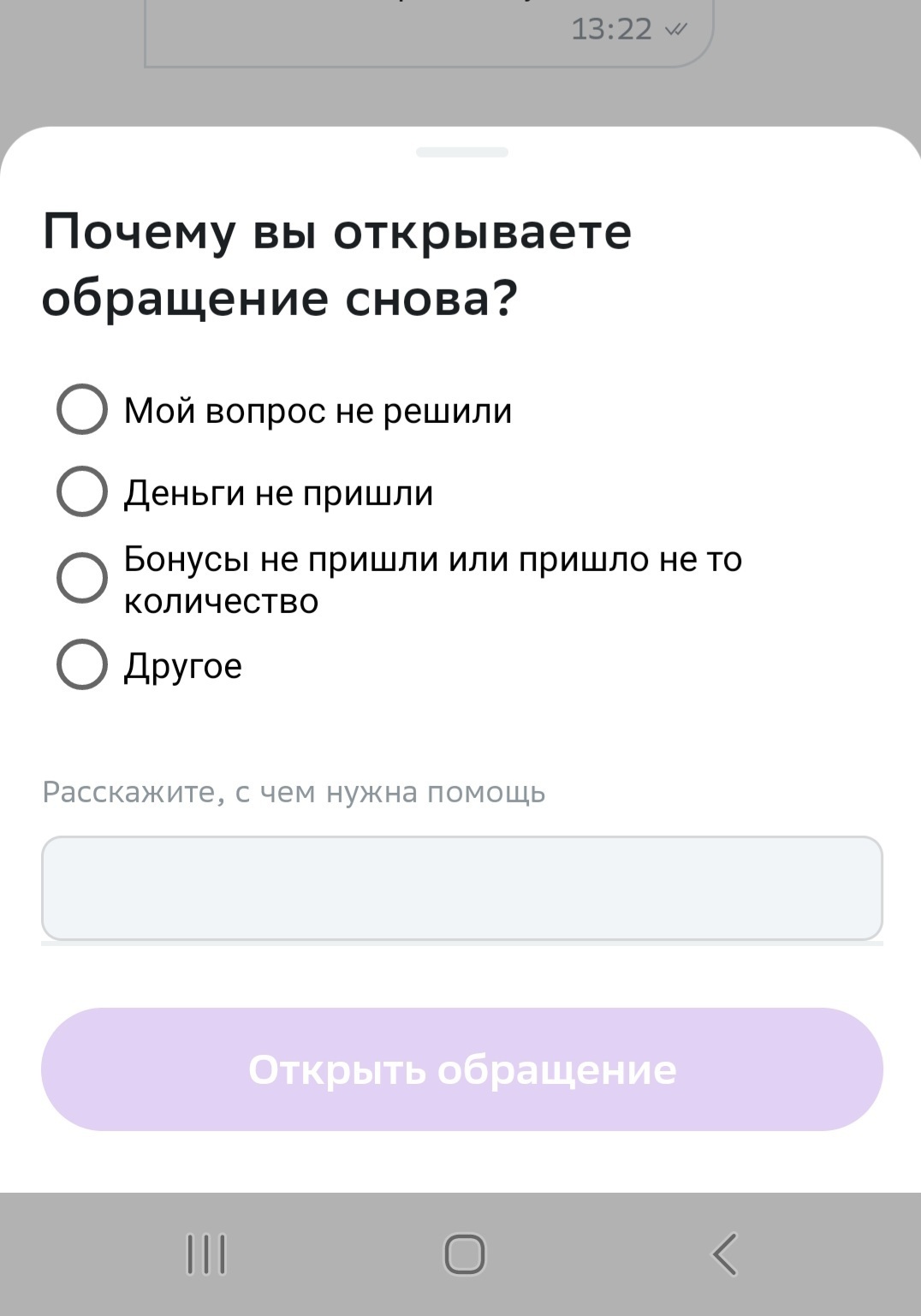Select the "Другое" radio button
Image resolution: width=921 pixels, height=1316 pixels.
[x=82, y=664]
